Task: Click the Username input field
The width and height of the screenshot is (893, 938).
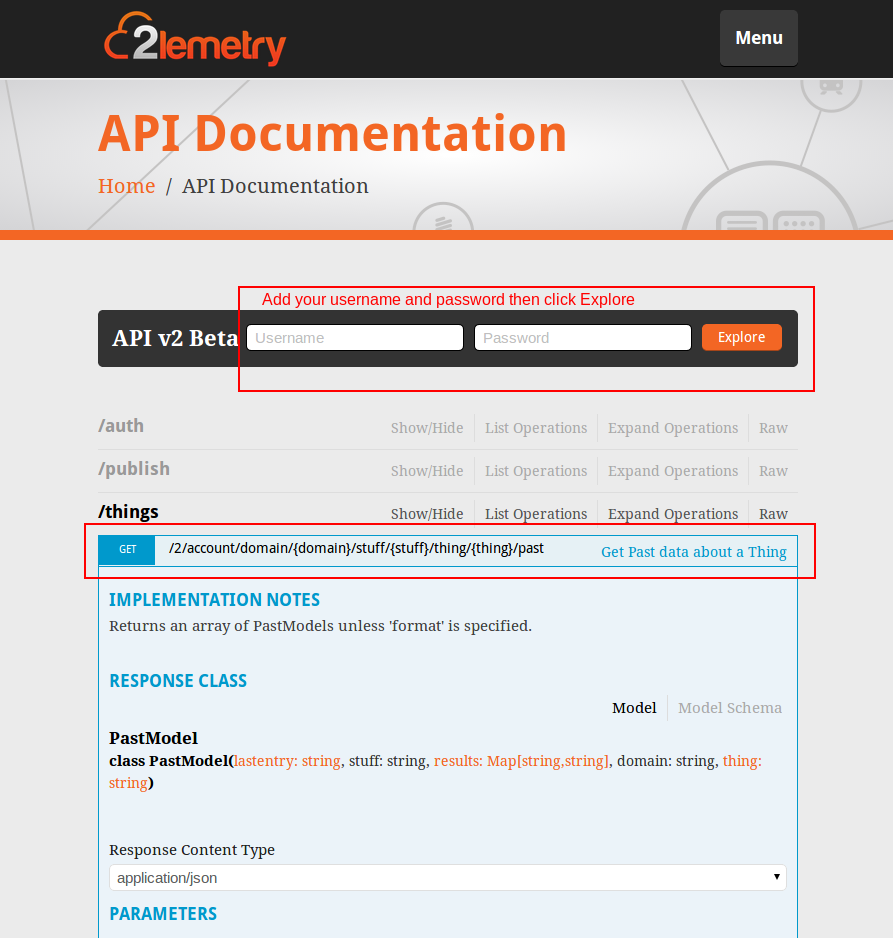Action: pos(355,338)
